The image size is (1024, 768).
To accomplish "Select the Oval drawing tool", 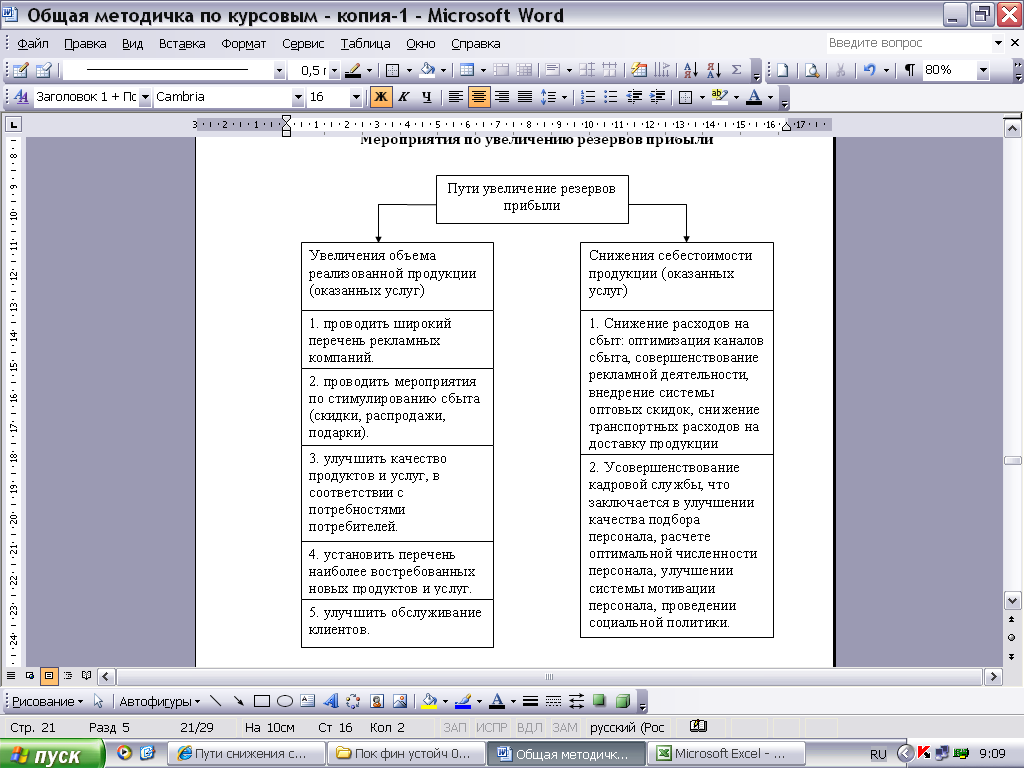I will 285,701.
